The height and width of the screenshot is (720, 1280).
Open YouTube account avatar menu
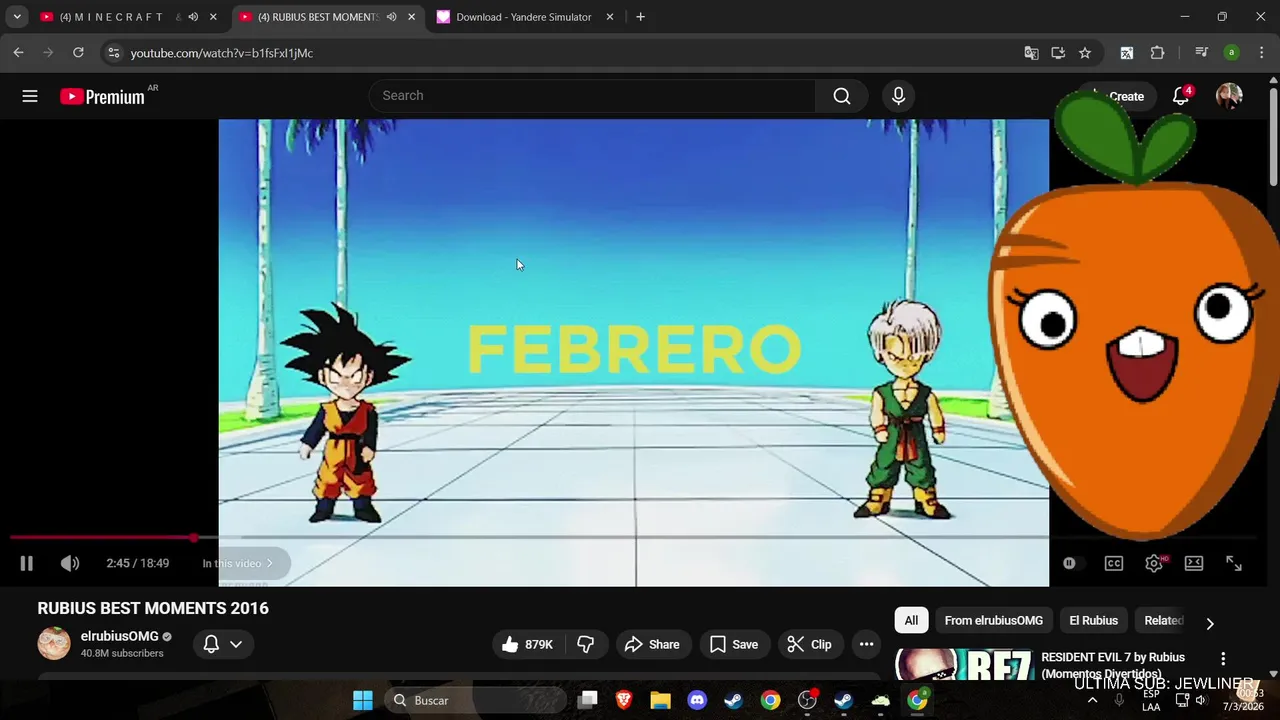coord(1229,96)
